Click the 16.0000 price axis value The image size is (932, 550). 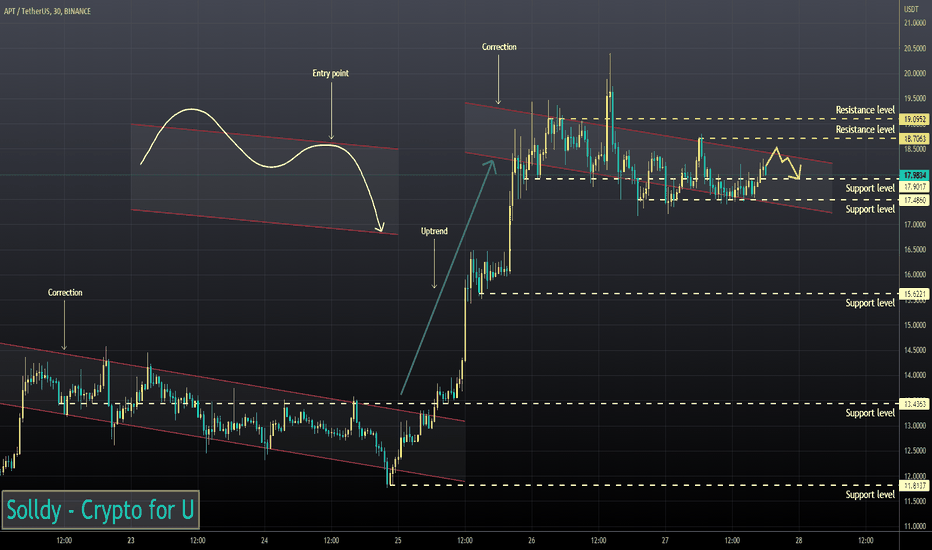915,275
